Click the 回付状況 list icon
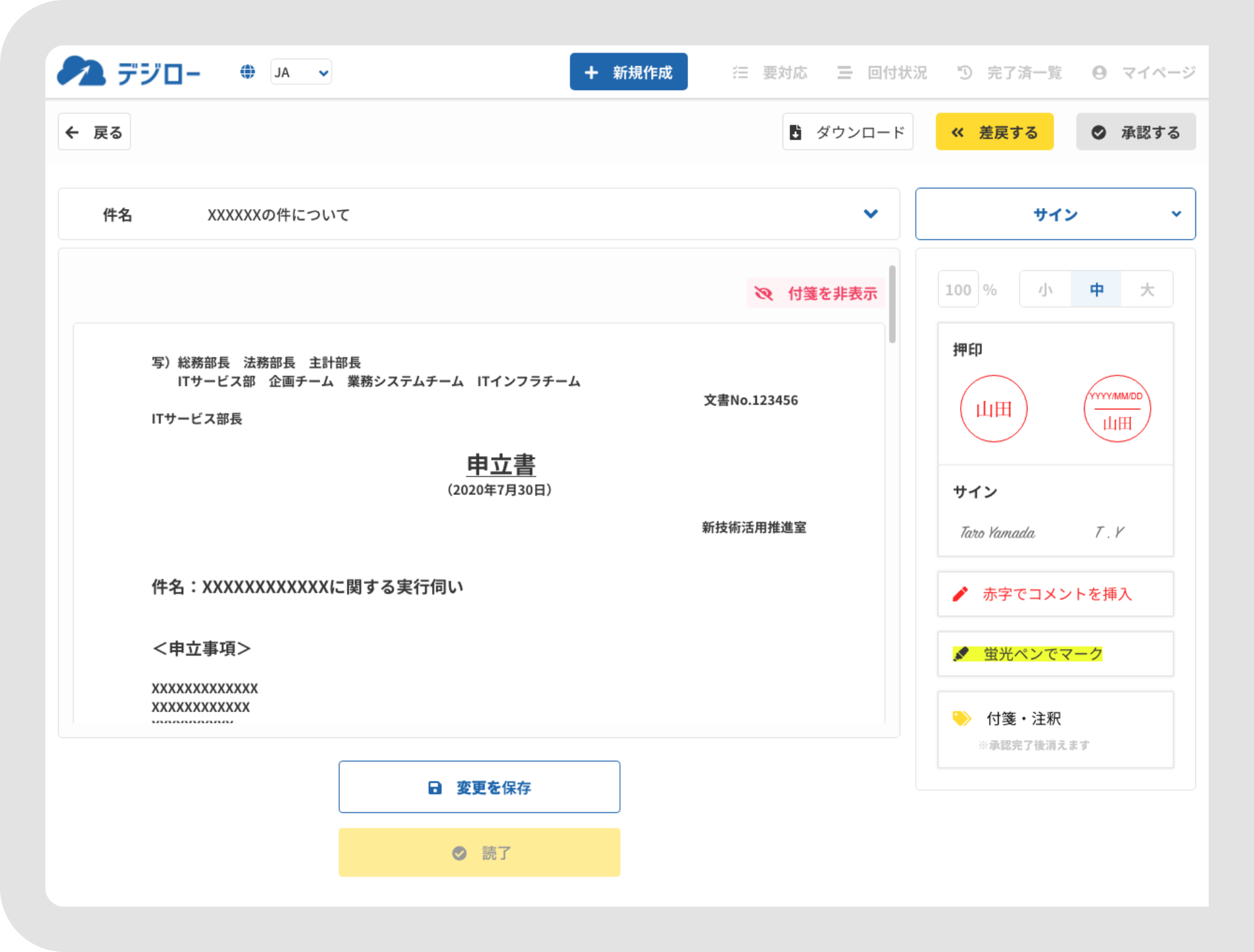The image size is (1254, 952). coord(844,72)
